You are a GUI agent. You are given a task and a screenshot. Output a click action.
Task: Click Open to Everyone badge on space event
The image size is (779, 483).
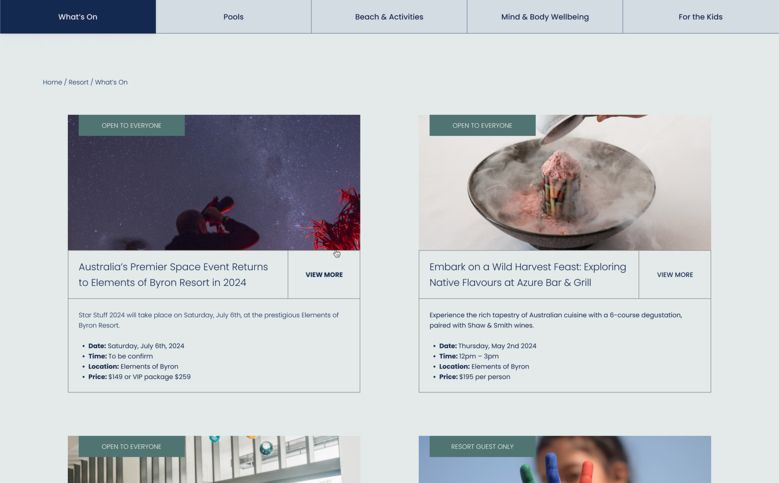pos(131,126)
